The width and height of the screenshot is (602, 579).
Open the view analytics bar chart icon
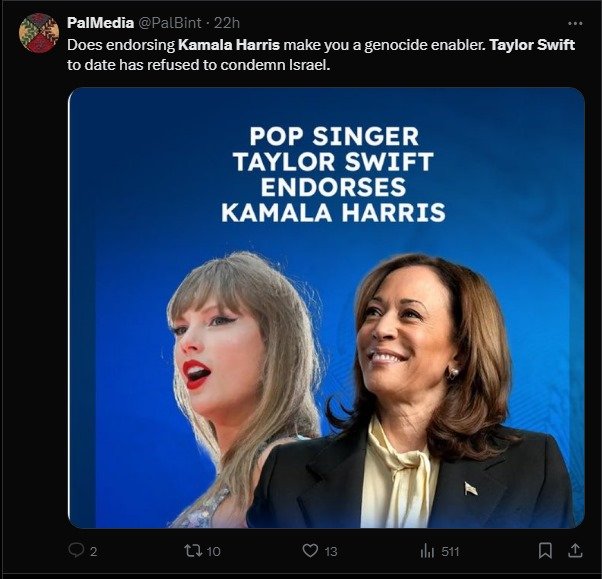(x=426, y=550)
